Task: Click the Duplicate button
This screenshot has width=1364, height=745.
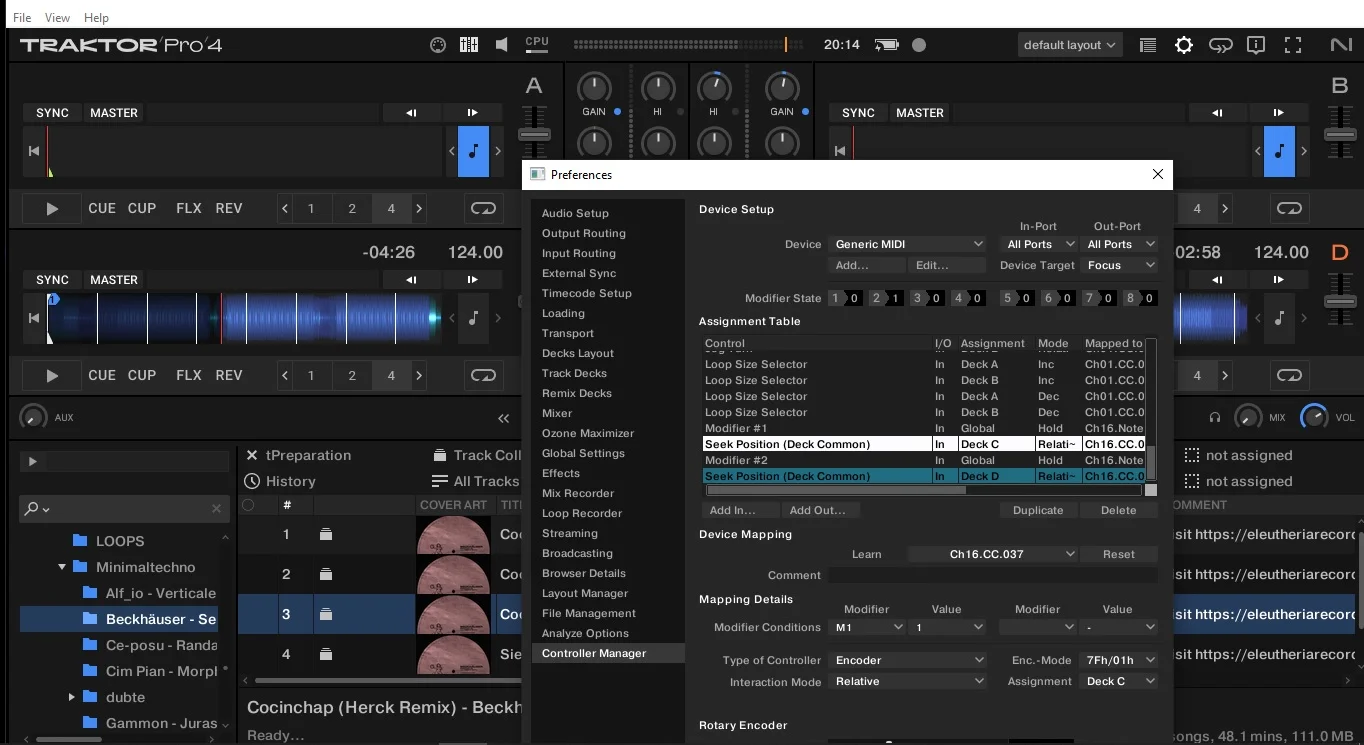Action: click(x=1038, y=510)
